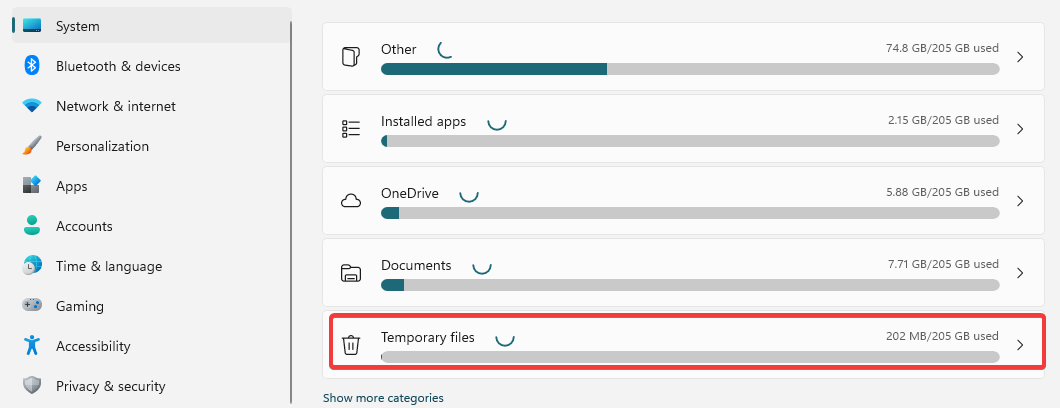Expand the Documents storage chevron
The image size is (1060, 408).
[1021, 273]
